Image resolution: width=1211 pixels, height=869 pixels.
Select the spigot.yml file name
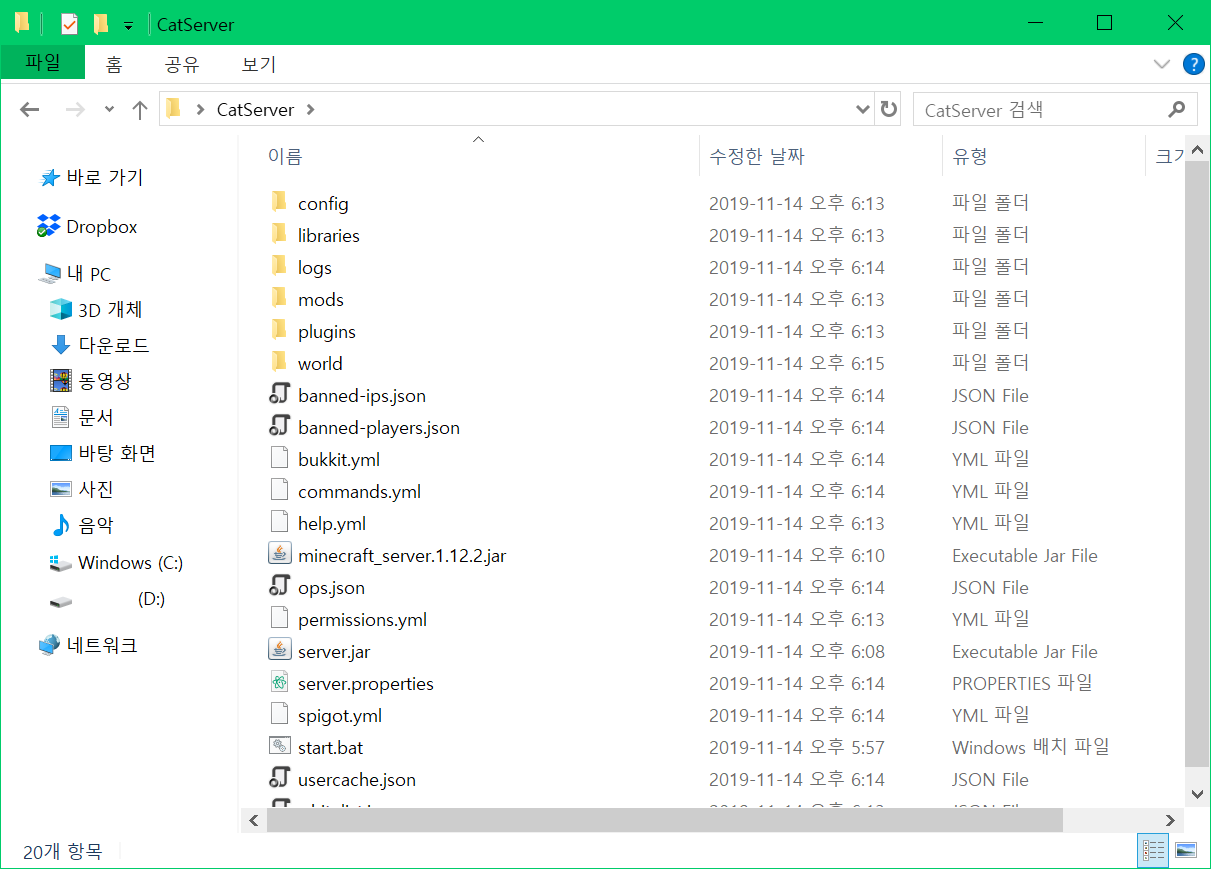pyautogui.click(x=340, y=715)
